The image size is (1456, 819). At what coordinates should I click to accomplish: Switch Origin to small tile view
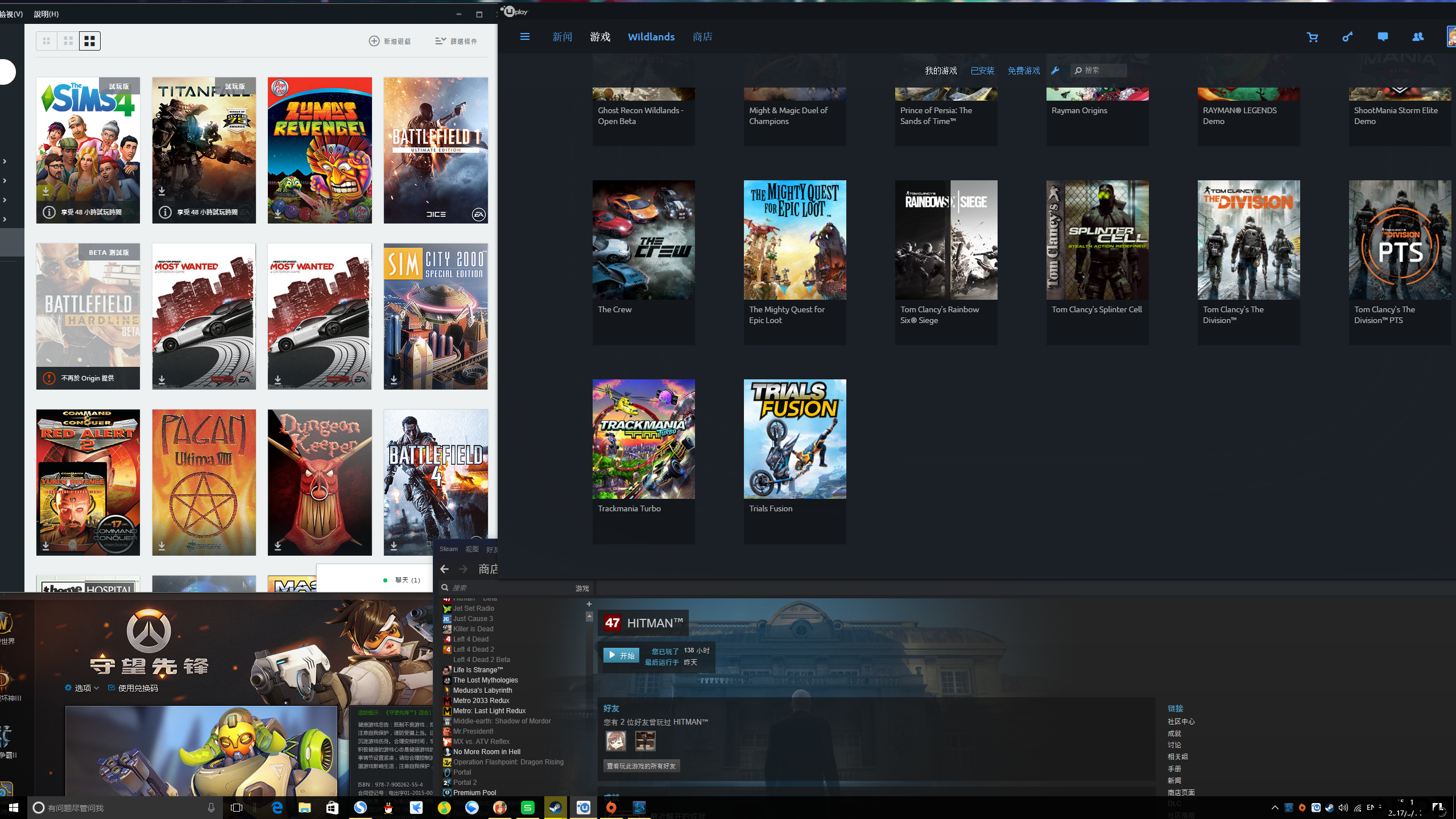point(47,41)
